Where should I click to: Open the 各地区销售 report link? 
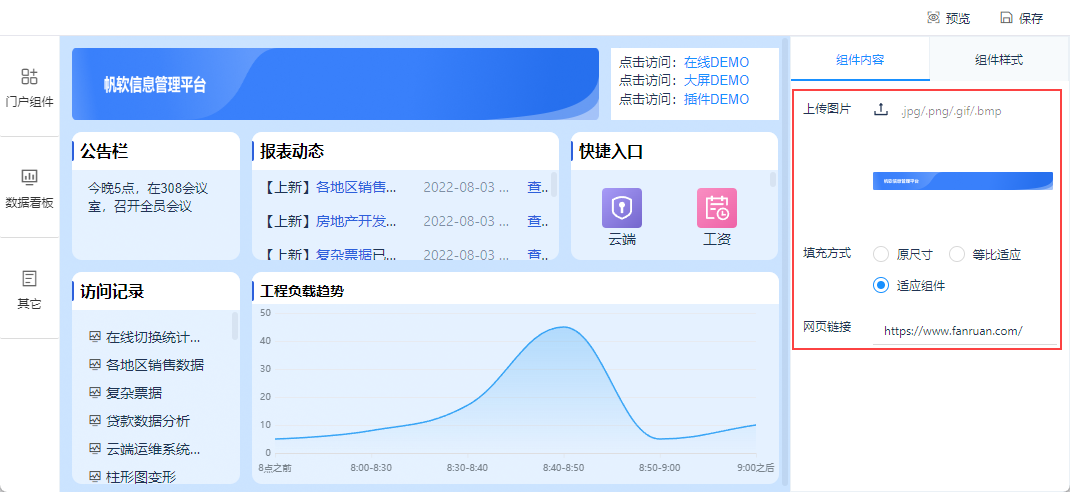point(356,187)
